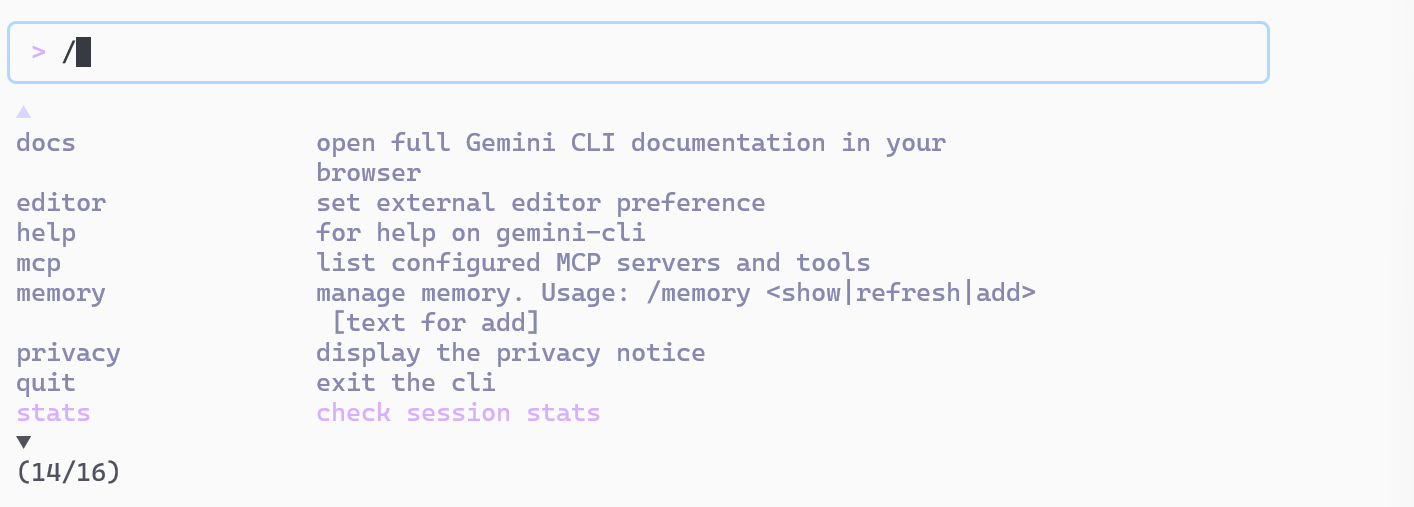Image resolution: width=1414 pixels, height=507 pixels.
Task: Click the downward scroll triangle below stats
Action: [24, 442]
